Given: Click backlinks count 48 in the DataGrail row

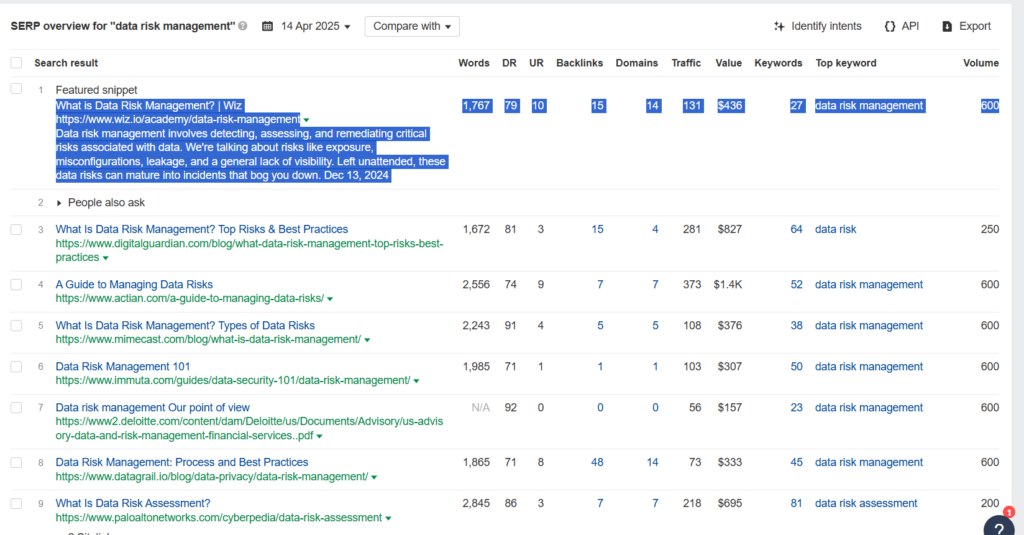Looking at the screenshot, I should [x=597, y=462].
